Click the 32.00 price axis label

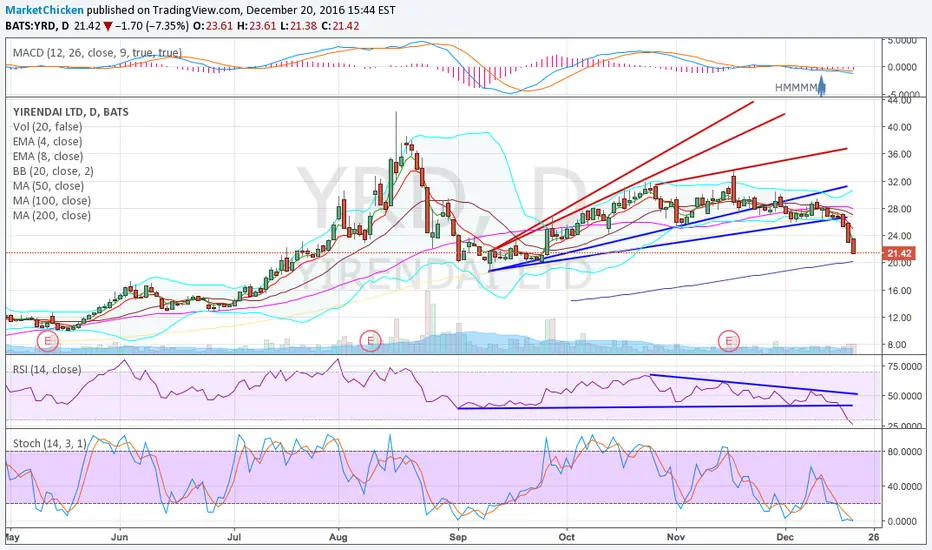pos(899,181)
